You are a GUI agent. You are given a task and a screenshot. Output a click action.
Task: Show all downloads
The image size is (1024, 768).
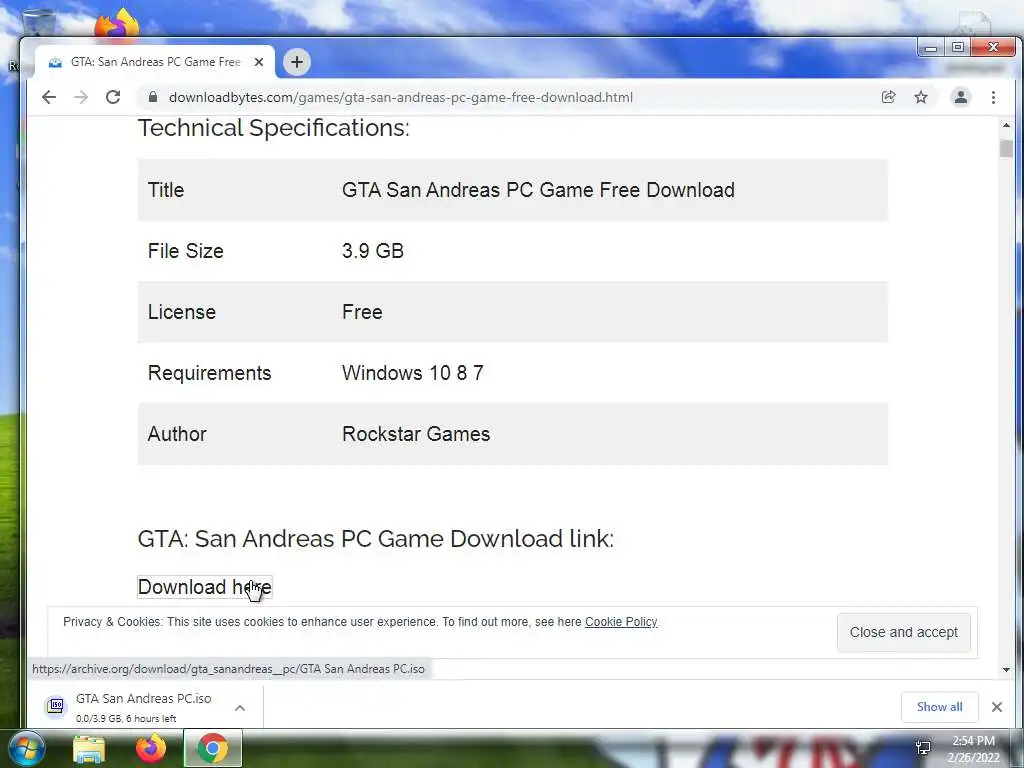pos(939,707)
